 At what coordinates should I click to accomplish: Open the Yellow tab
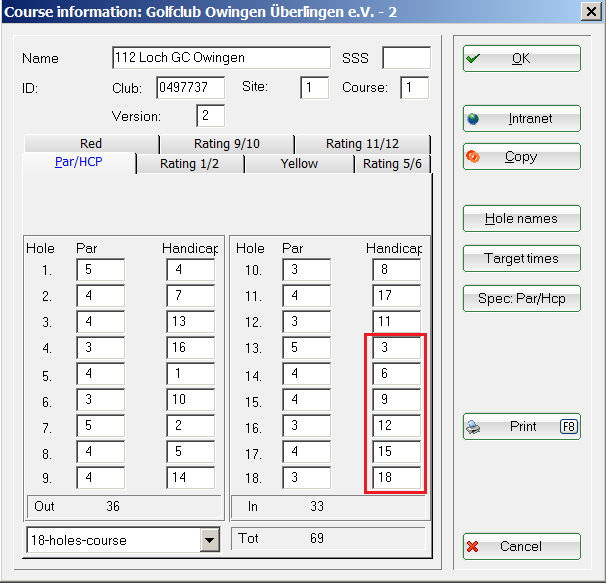pos(300,164)
